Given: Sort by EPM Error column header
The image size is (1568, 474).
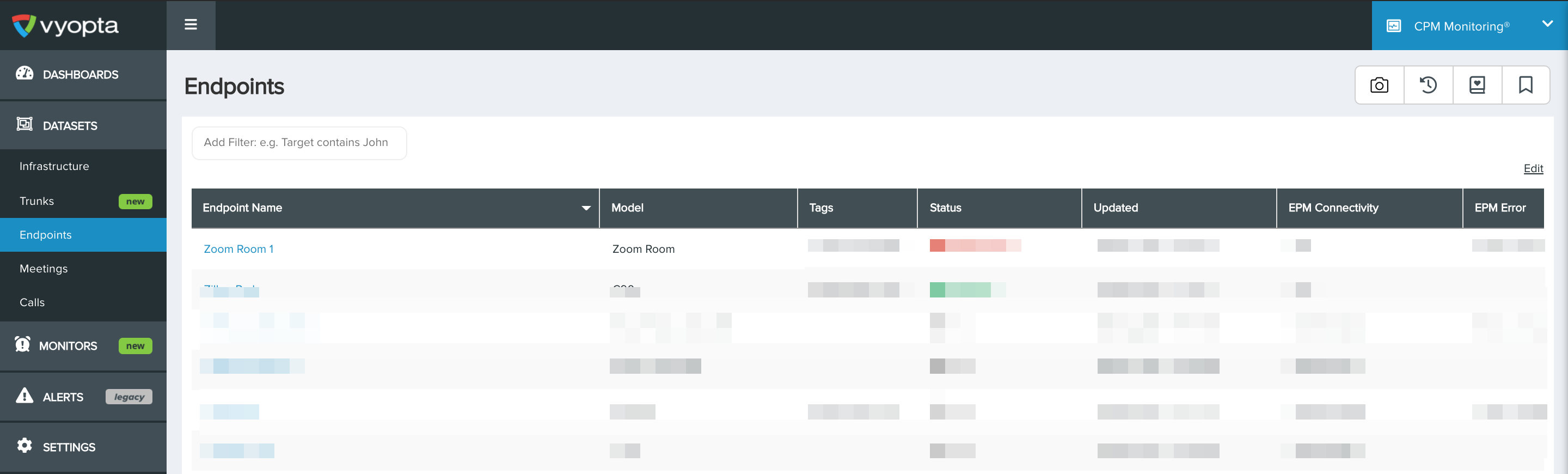Looking at the screenshot, I should pos(1503,208).
